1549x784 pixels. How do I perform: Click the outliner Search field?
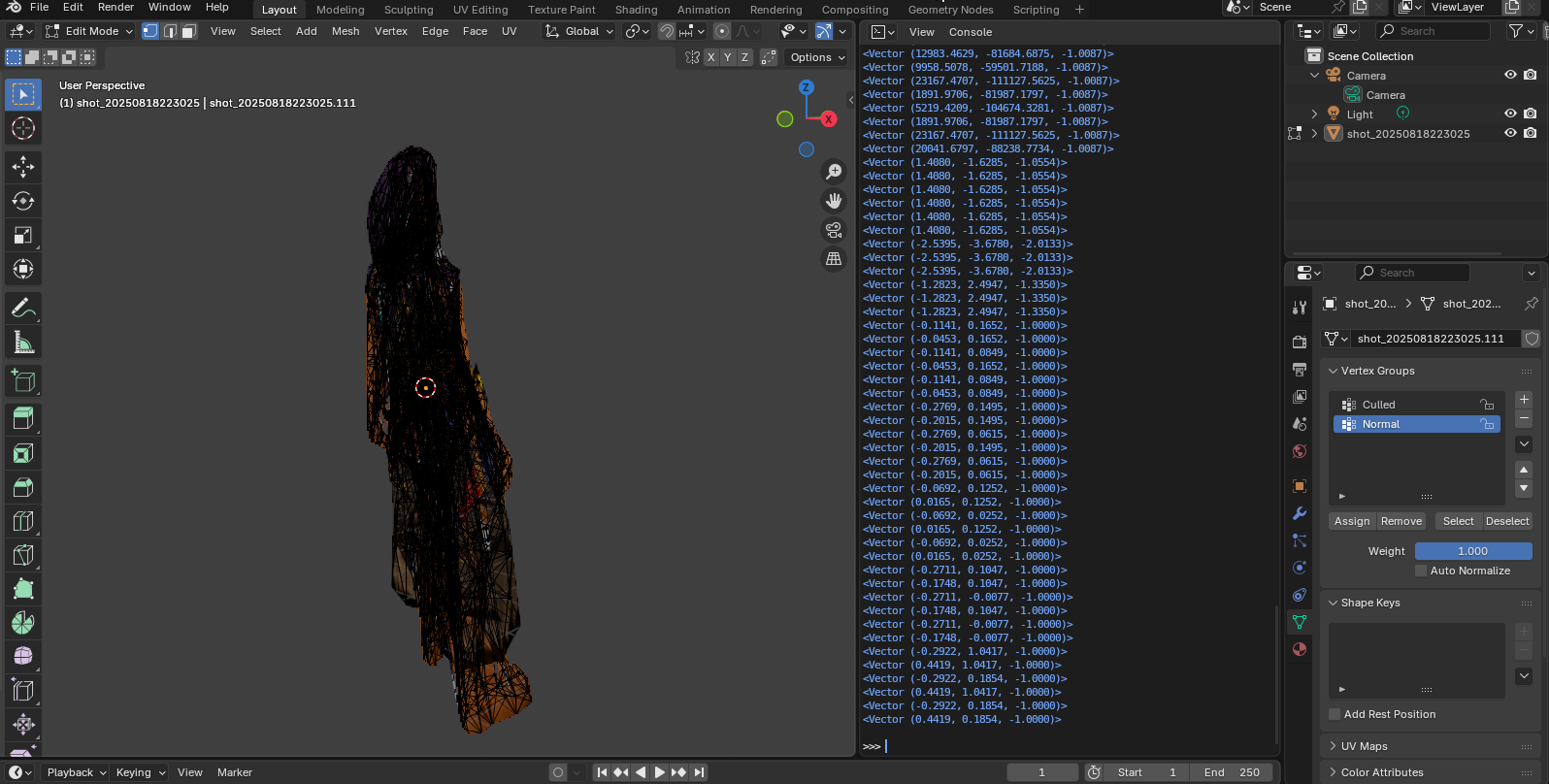click(1433, 31)
